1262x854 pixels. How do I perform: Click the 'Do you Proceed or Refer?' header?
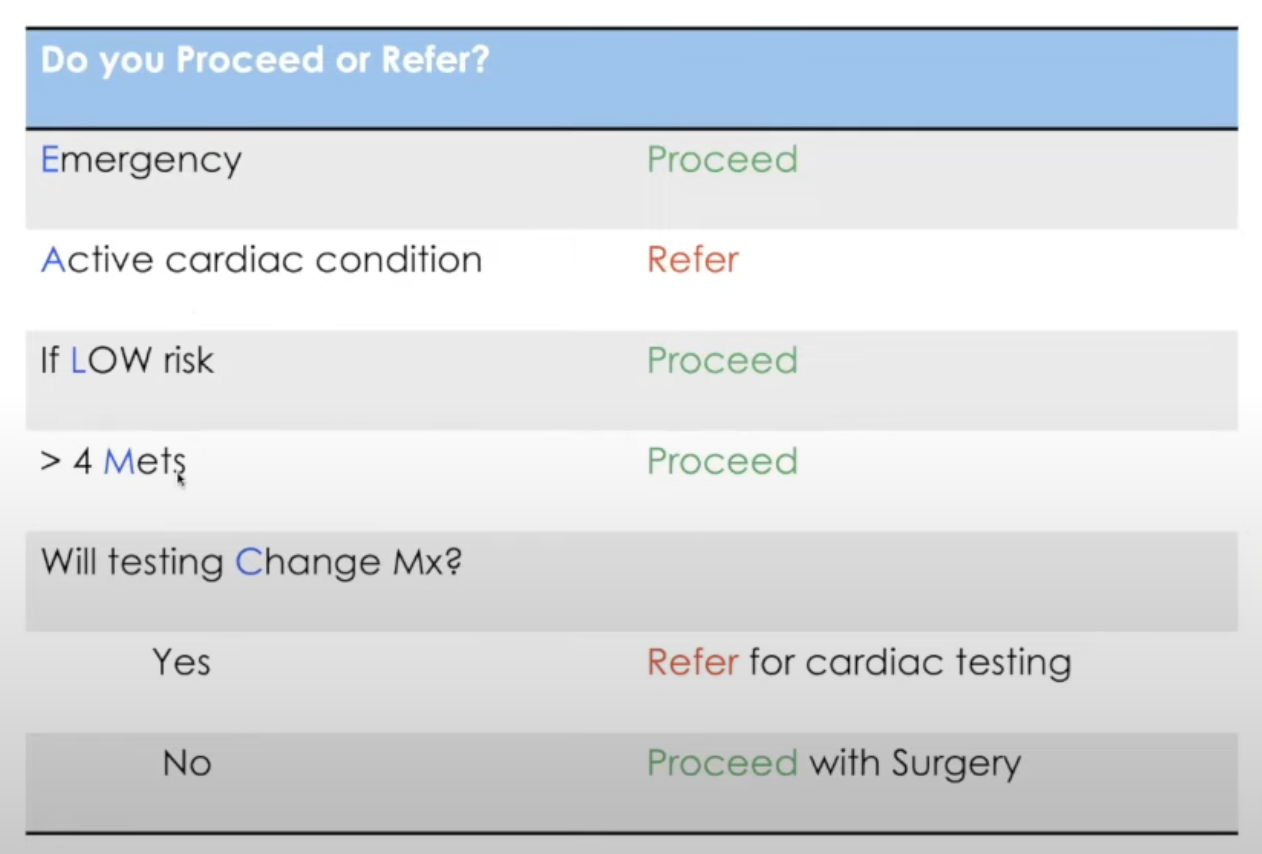[x=265, y=61]
